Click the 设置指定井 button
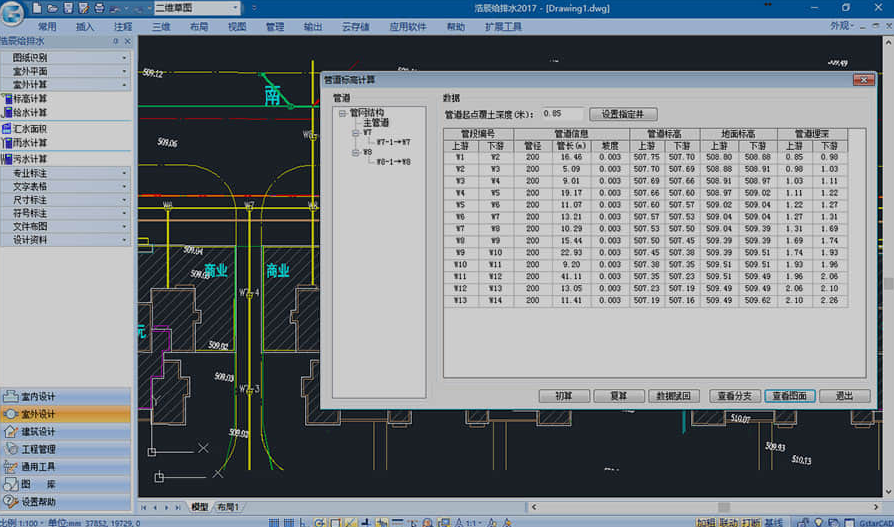 pyautogui.click(x=623, y=114)
